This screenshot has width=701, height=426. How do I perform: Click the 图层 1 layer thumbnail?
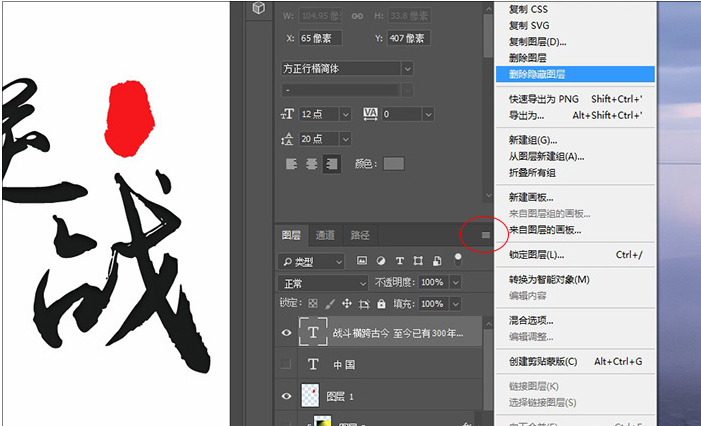coord(310,396)
